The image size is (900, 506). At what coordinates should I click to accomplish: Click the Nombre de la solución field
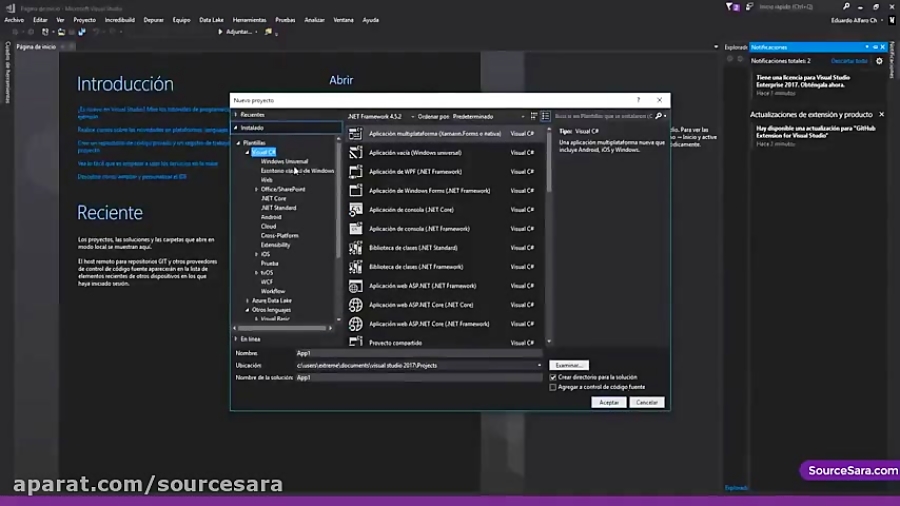(x=418, y=377)
